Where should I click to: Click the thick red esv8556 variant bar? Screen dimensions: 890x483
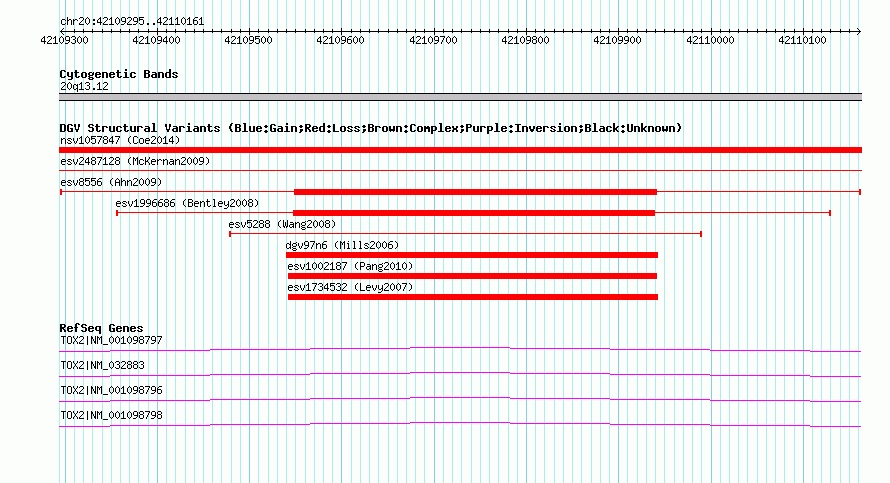[x=475, y=192]
